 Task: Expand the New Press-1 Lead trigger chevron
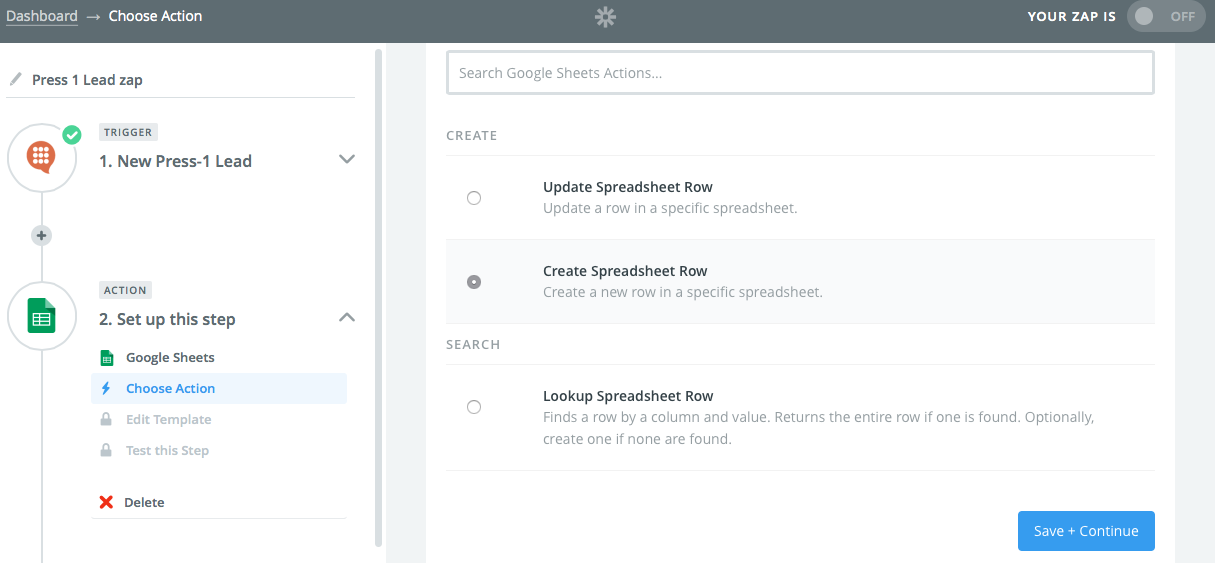click(347, 159)
